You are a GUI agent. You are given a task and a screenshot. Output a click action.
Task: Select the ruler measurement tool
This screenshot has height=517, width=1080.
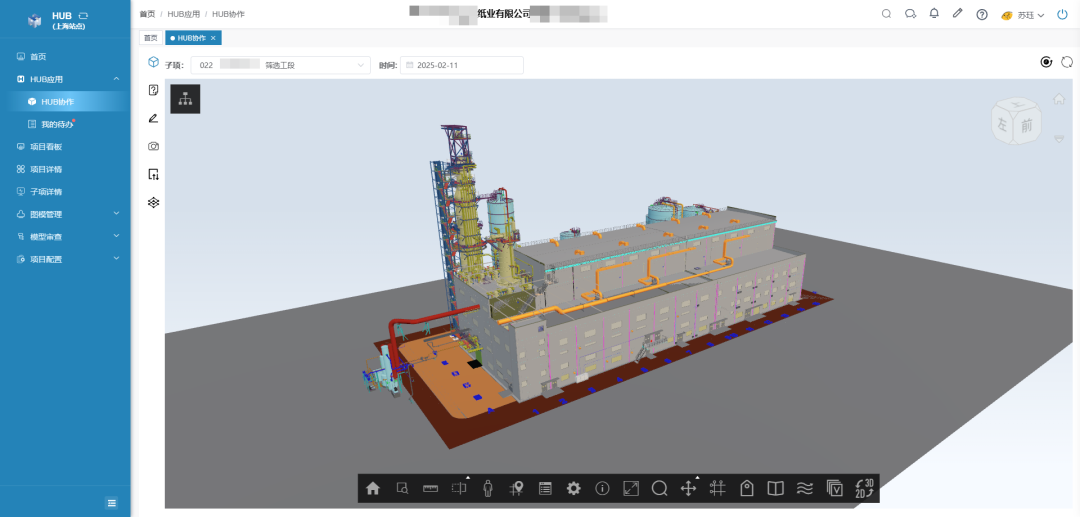tap(431, 489)
